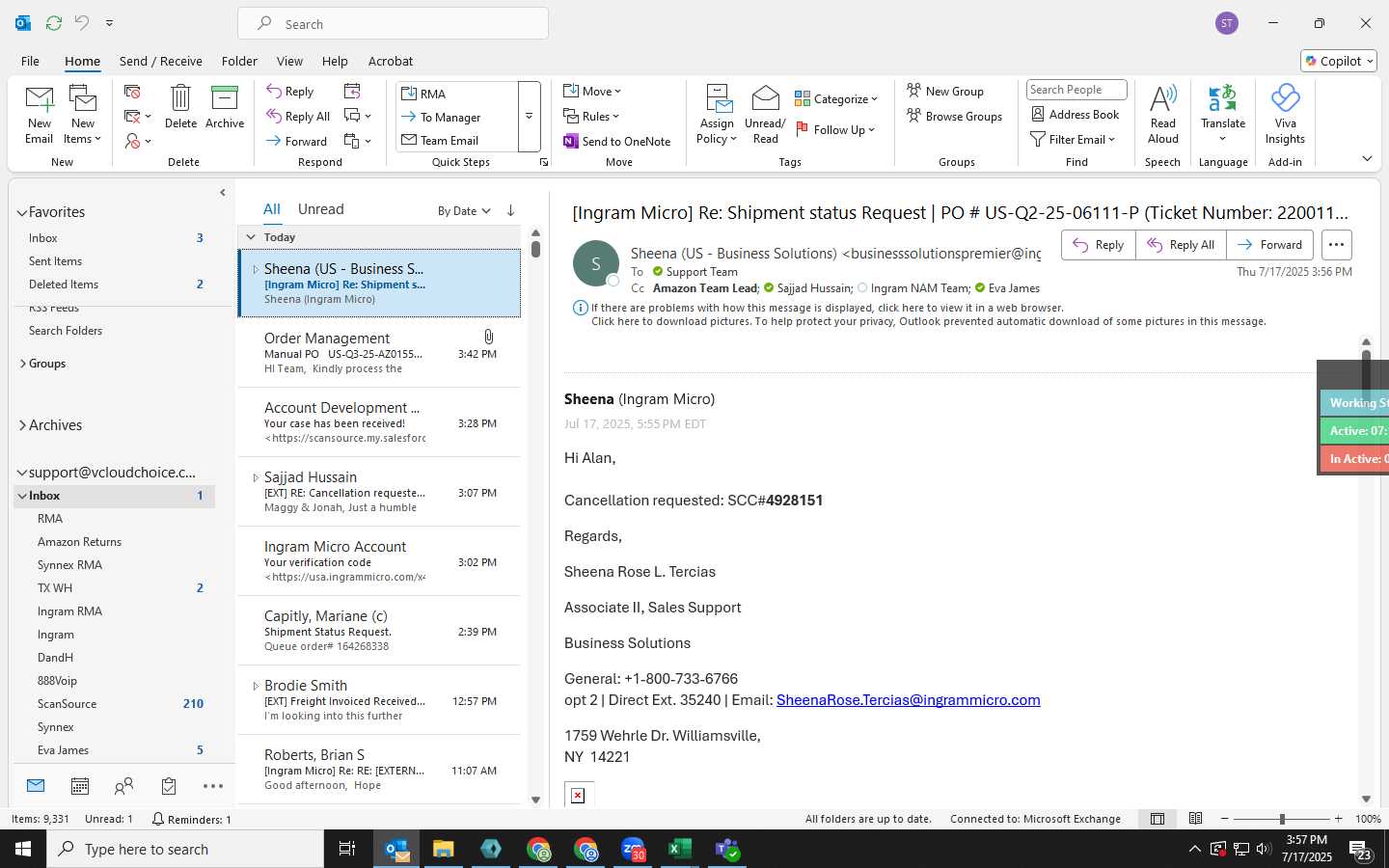Open Categorize dropdown
This screenshot has width=1389, height=868.
point(836,99)
